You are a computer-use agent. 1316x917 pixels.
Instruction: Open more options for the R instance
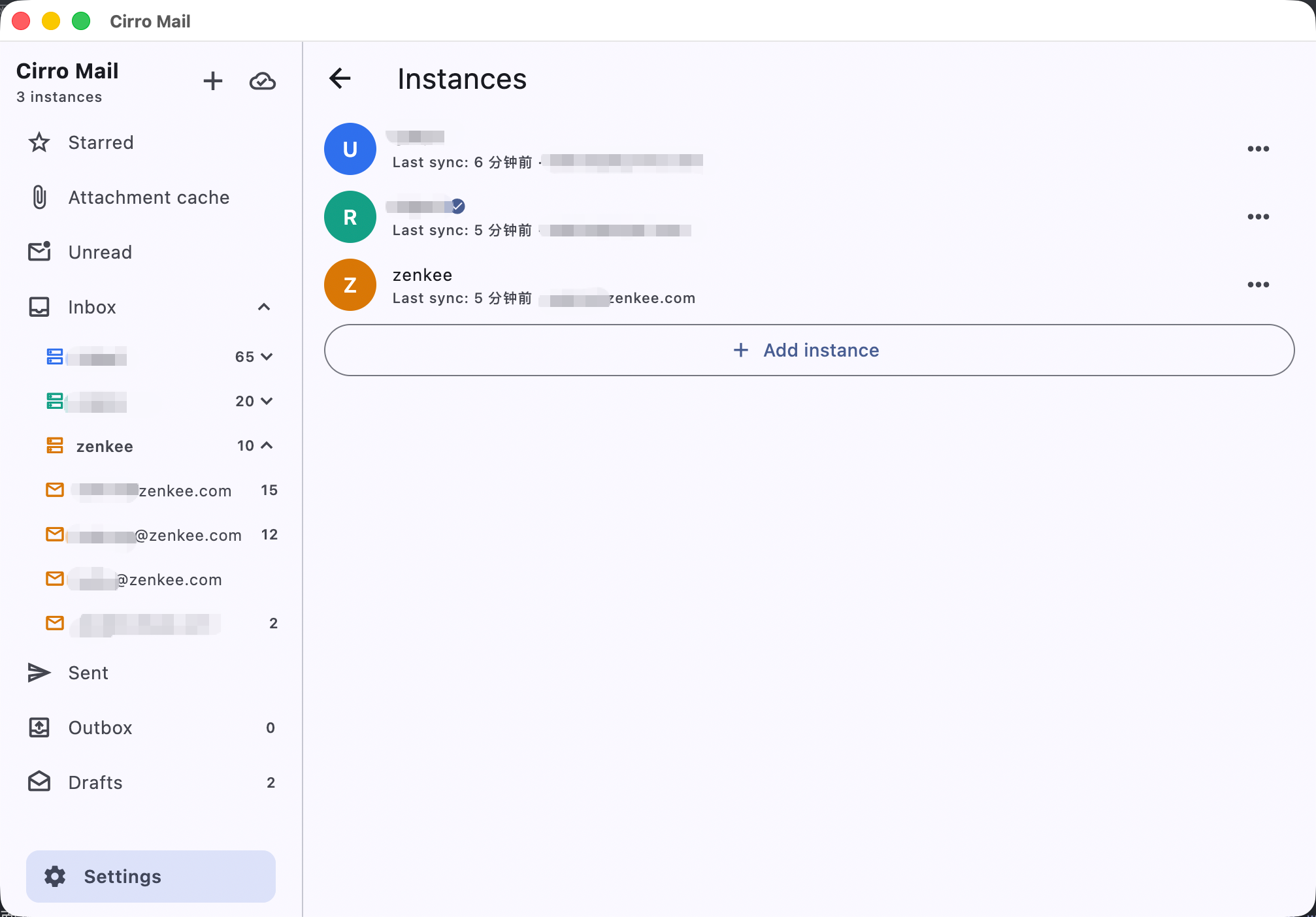tap(1258, 217)
